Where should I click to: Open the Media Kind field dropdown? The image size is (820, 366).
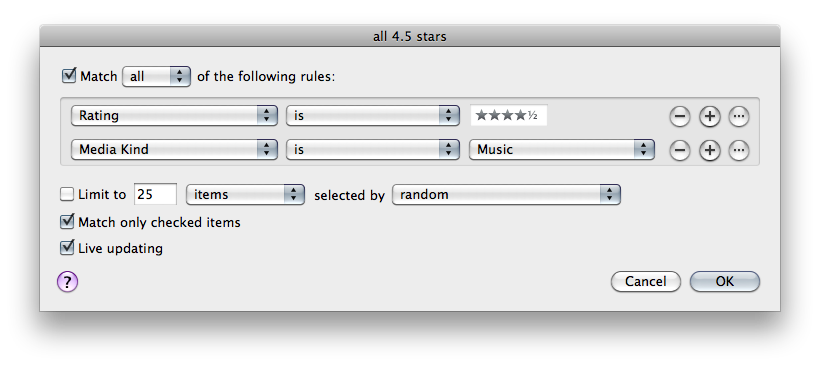point(174,150)
